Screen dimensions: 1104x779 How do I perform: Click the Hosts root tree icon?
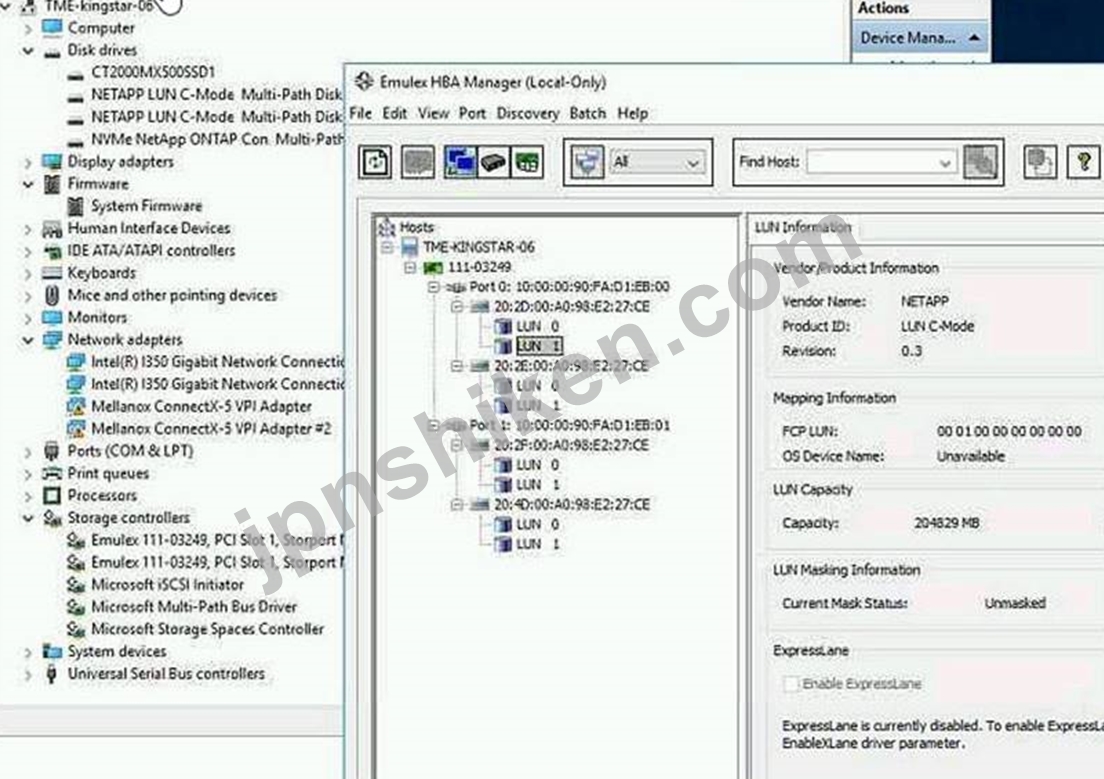(x=386, y=227)
